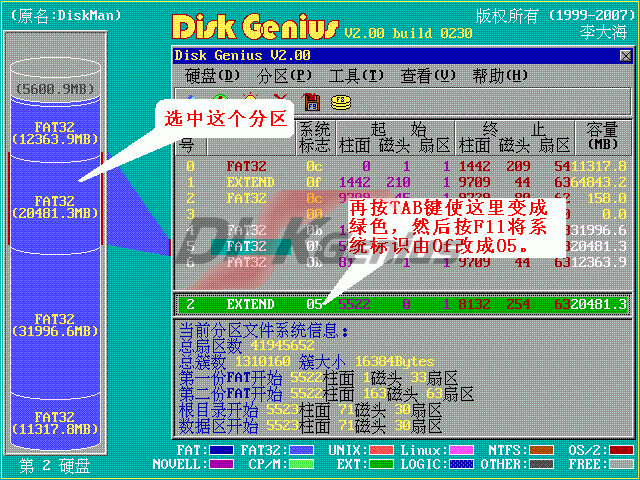Screen dimensions: 640x480
Task: Click end cylinder 9709 in EXTEND row
Action: click(x=474, y=182)
